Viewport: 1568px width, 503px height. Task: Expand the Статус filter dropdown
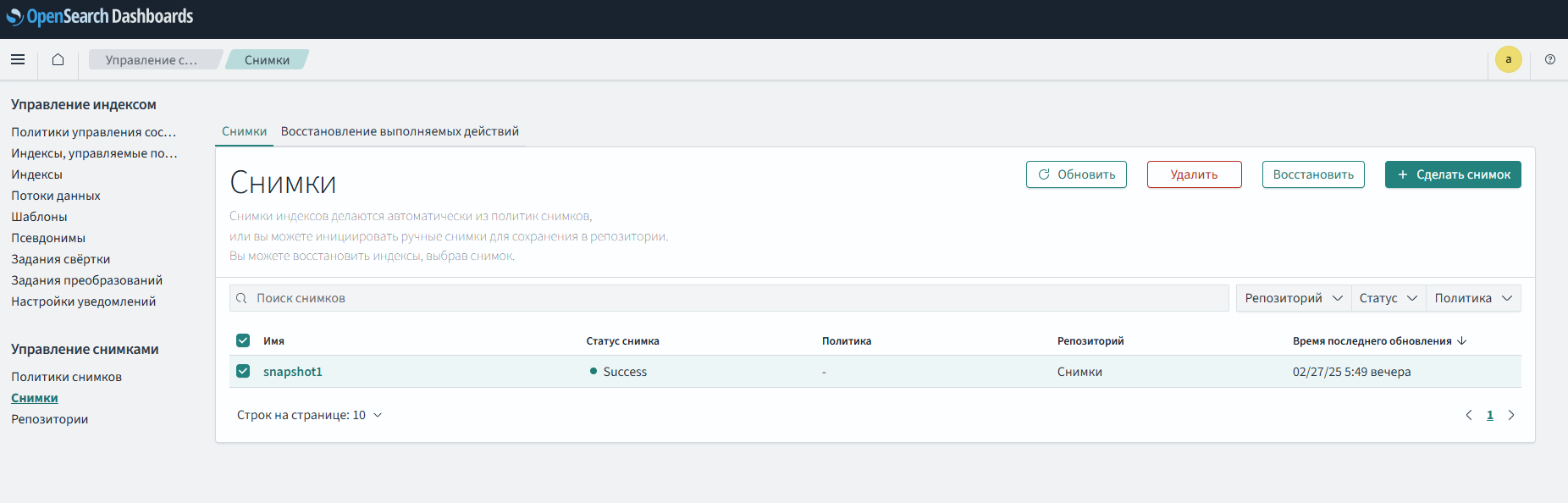(1388, 298)
